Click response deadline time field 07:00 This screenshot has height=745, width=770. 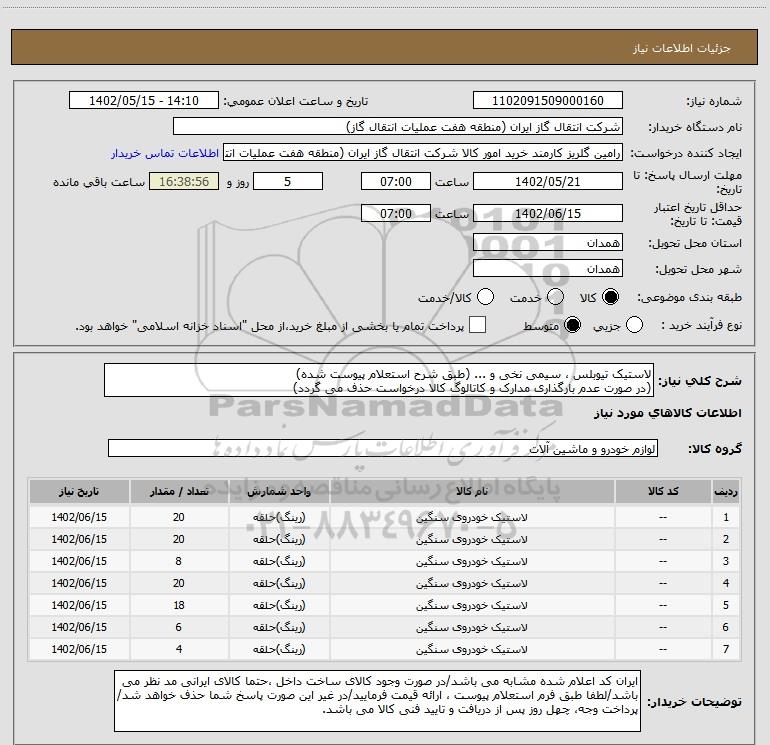[x=396, y=181]
